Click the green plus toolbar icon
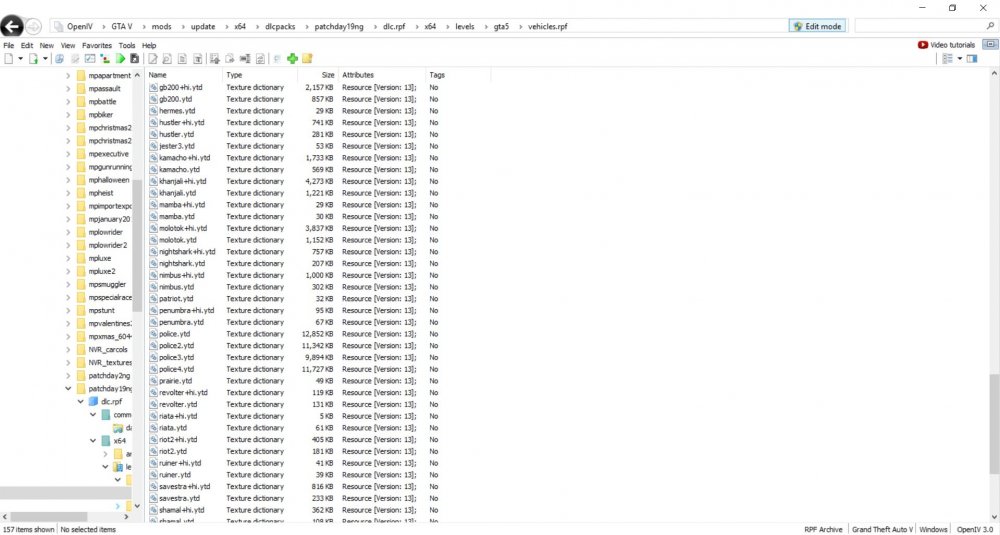 point(292,59)
